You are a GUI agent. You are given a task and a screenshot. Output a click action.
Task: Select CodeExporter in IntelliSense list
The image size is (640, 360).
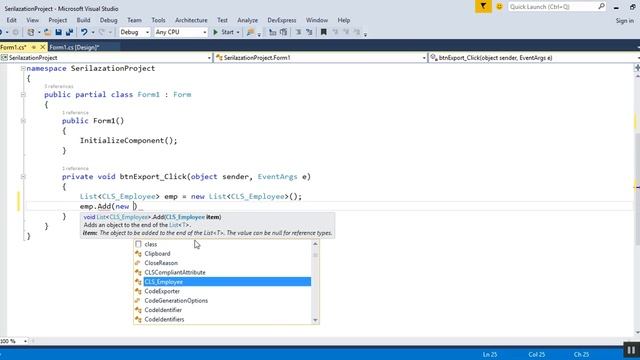[222, 291]
